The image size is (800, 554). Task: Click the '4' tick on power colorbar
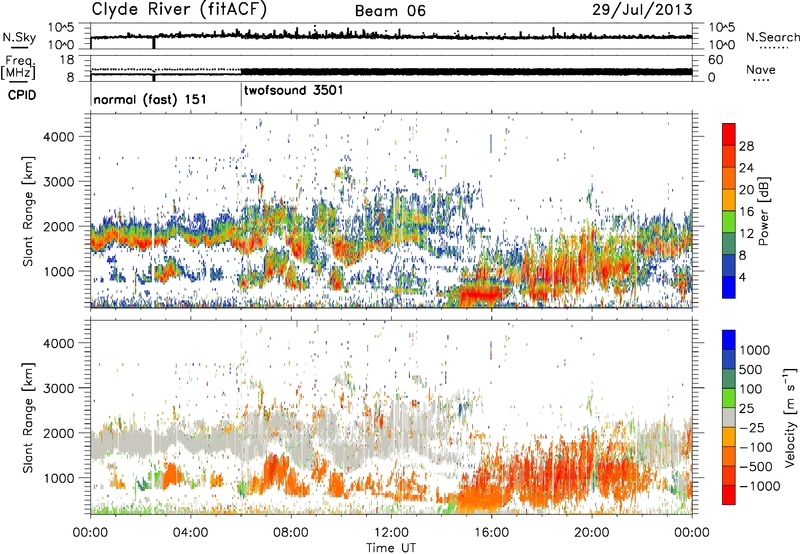coord(742,277)
